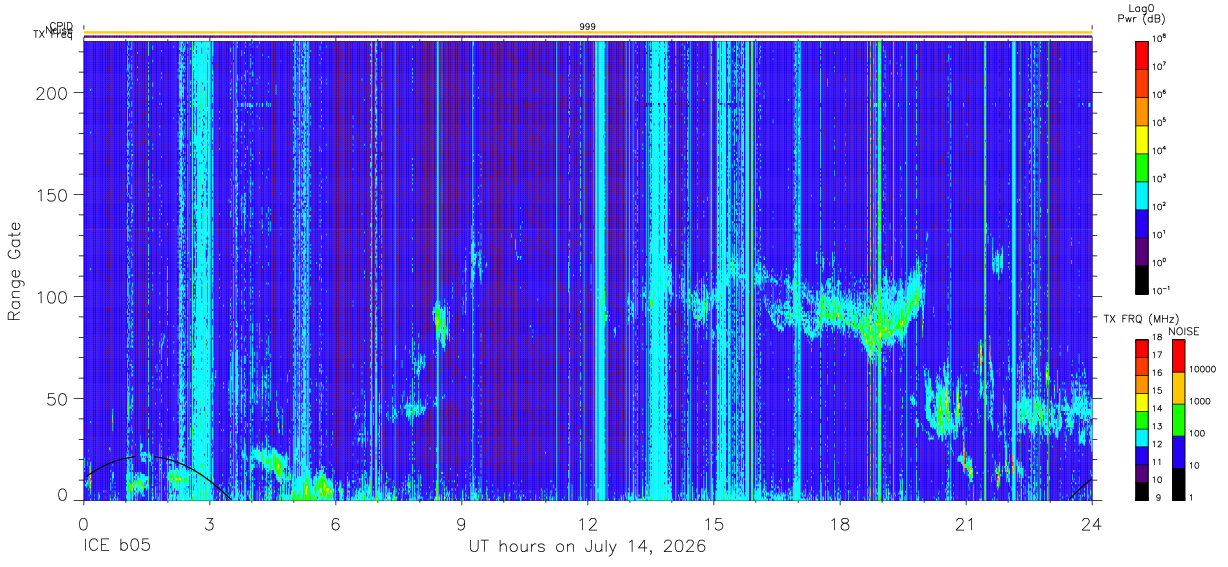Click the red segment of NOISE colorbar

(1178, 356)
